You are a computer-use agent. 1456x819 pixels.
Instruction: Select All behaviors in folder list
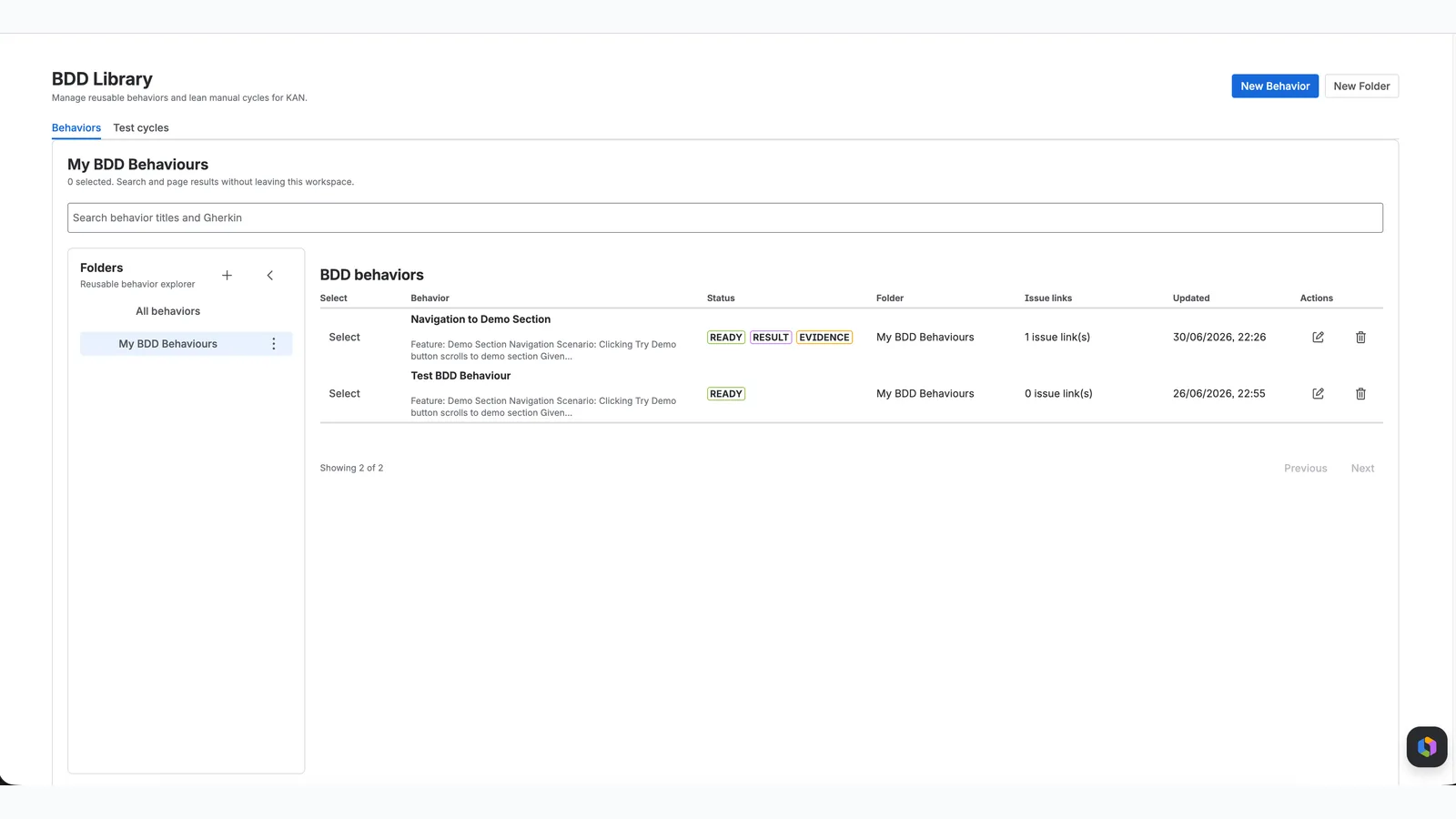168,311
